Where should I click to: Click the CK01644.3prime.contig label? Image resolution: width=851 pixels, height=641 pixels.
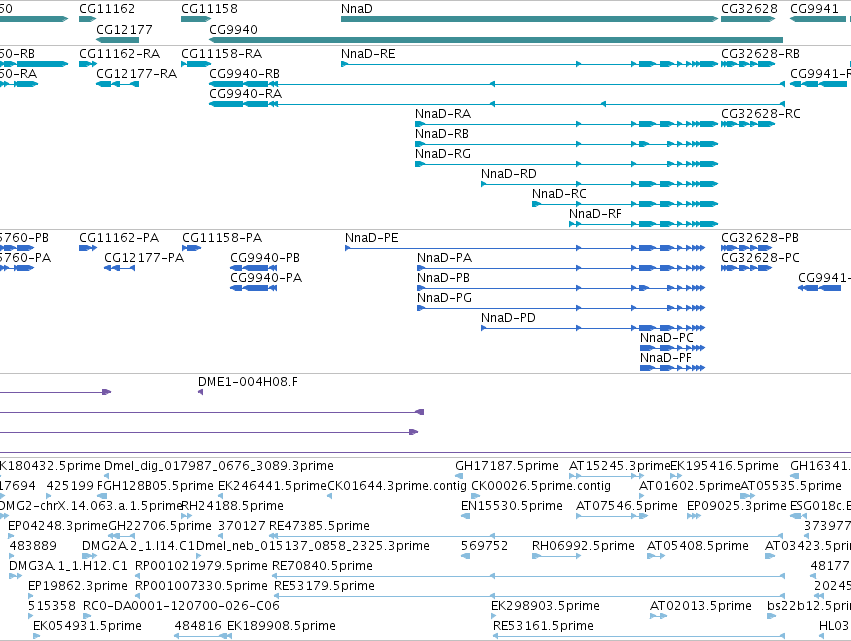click(x=397, y=486)
